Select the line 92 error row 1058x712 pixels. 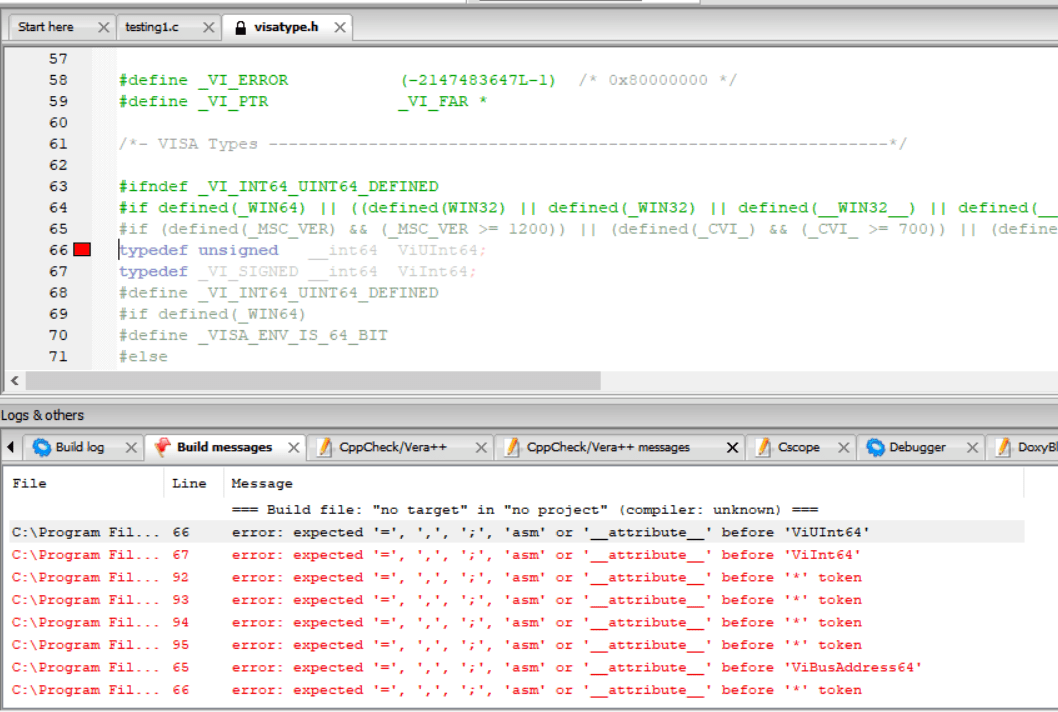point(517,577)
